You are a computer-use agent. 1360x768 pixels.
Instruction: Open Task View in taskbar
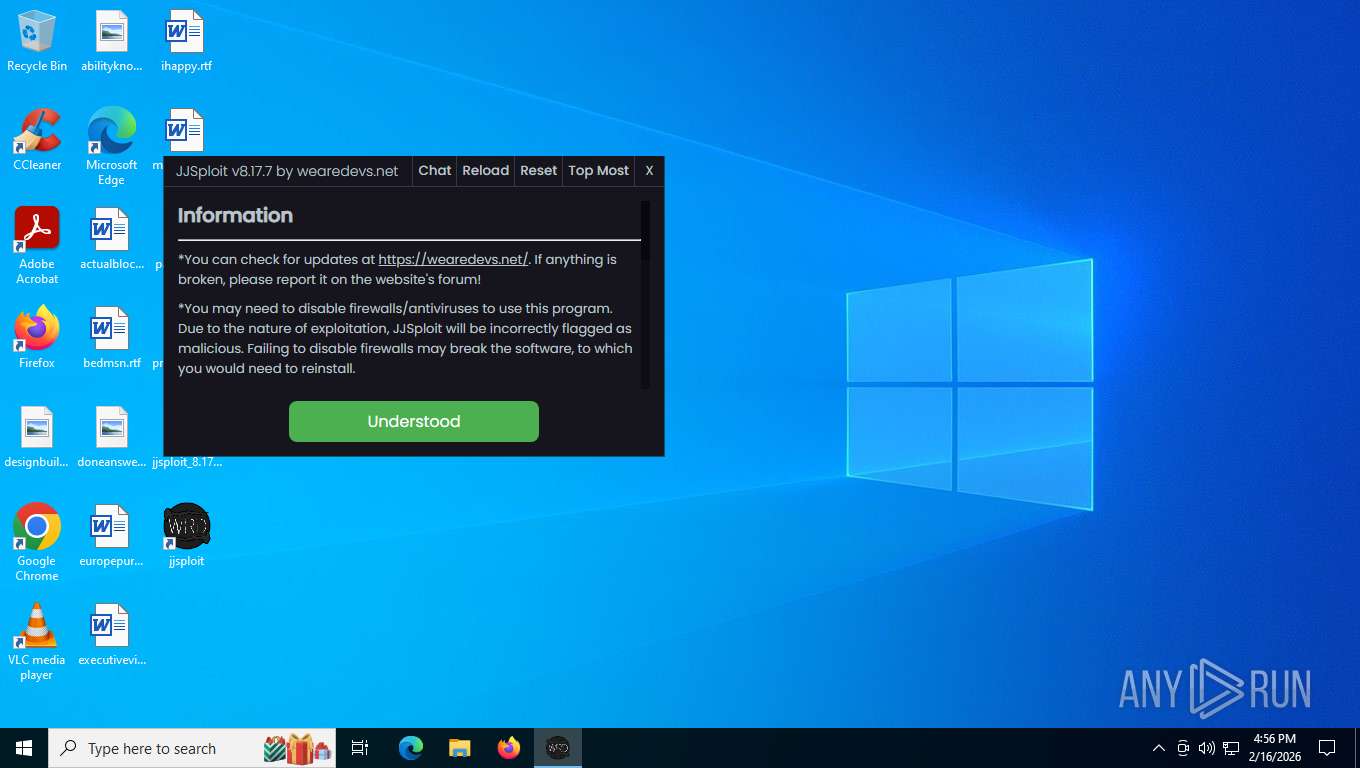click(x=360, y=748)
